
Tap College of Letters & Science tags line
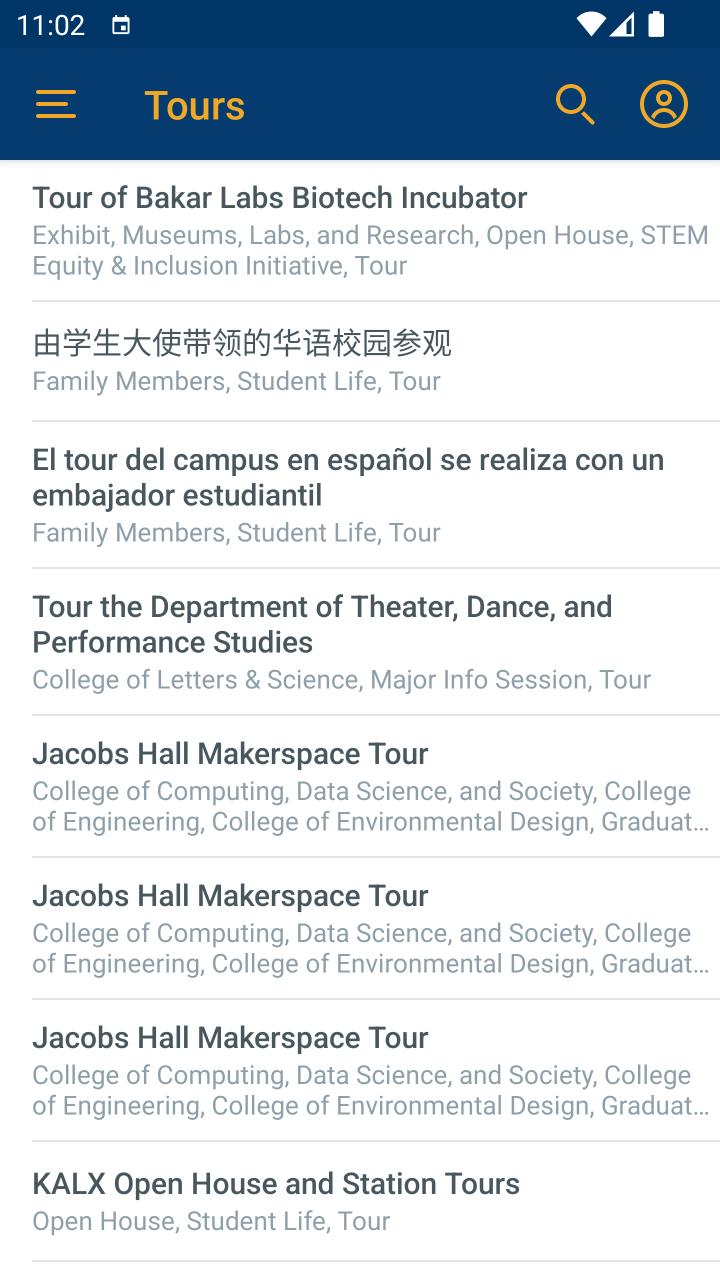click(341, 680)
